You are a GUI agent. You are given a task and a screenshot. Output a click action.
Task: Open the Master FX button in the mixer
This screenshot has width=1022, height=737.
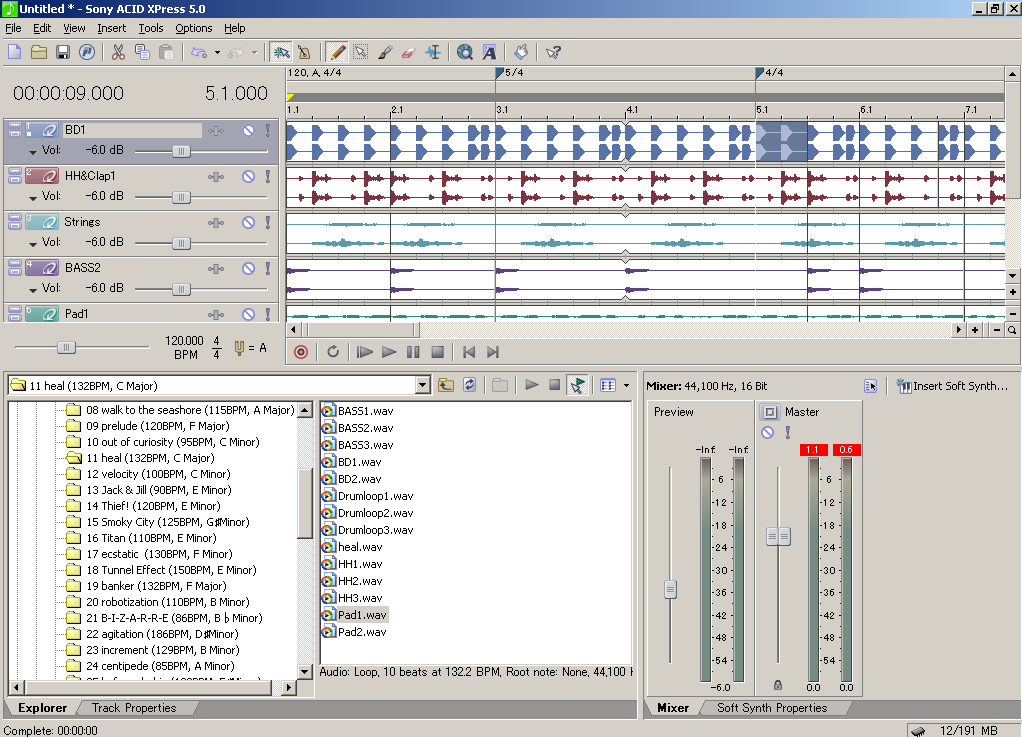click(x=770, y=412)
